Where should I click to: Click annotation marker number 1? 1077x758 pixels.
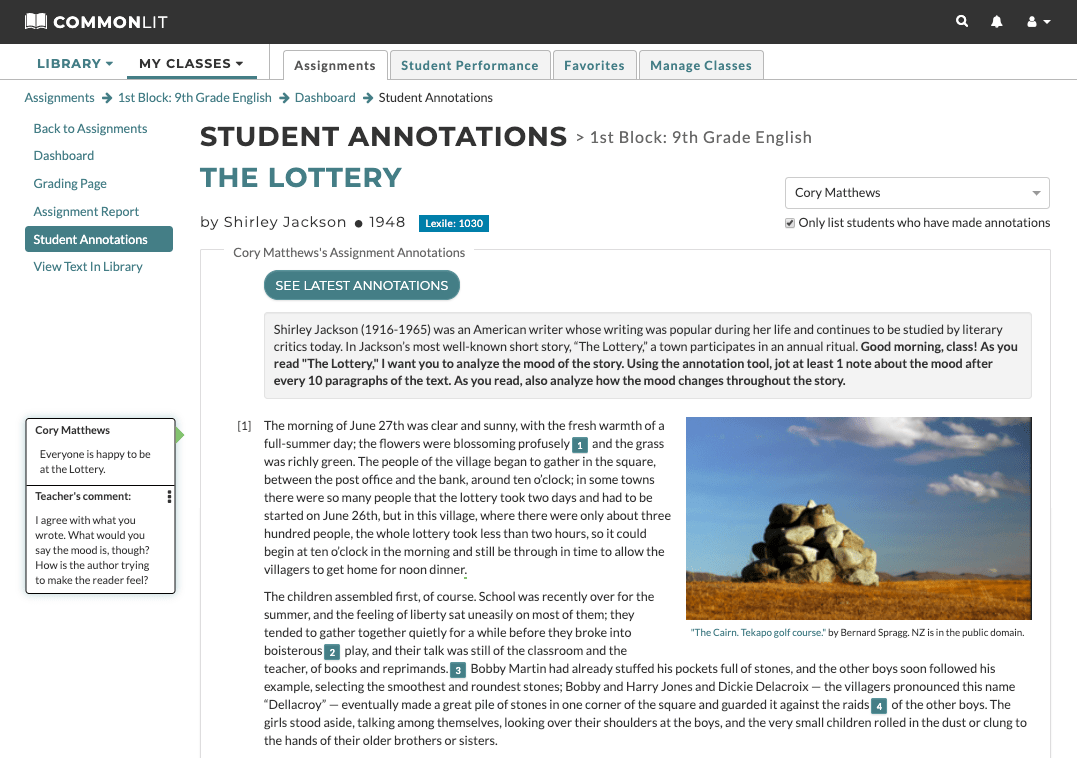(x=579, y=445)
